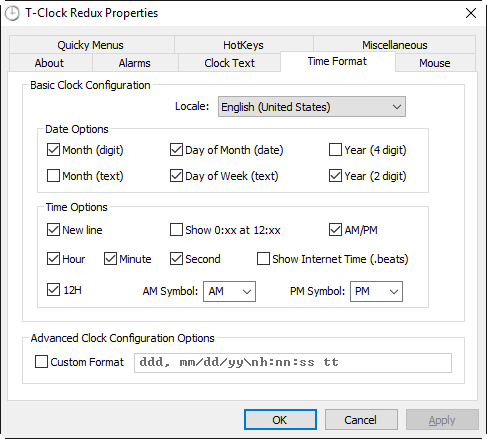Screen dimensions: 487x439
Task: Uncheck the Day of Week (text) option
Action: click(176, 175)
